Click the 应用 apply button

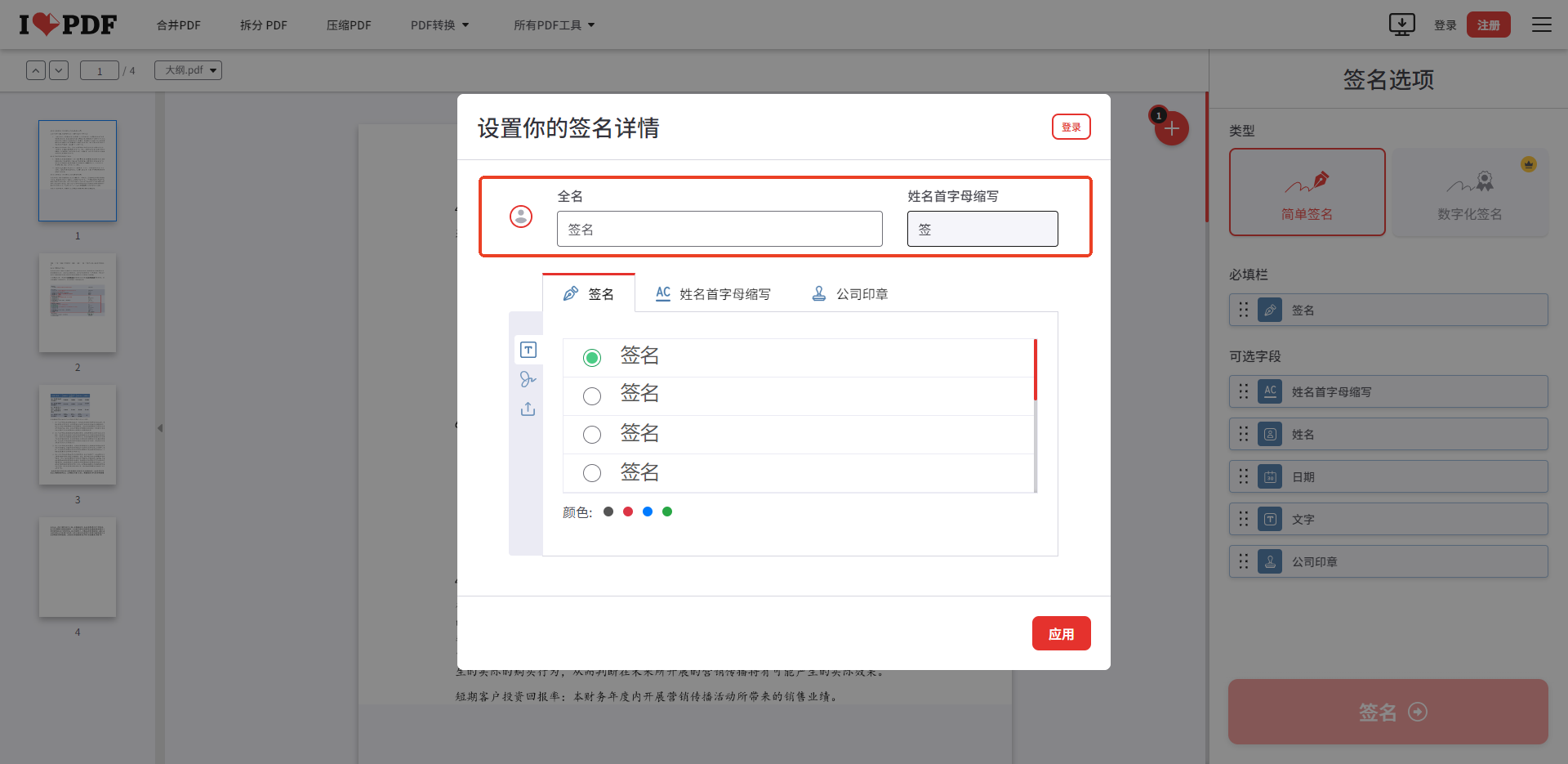point(1061,633)
